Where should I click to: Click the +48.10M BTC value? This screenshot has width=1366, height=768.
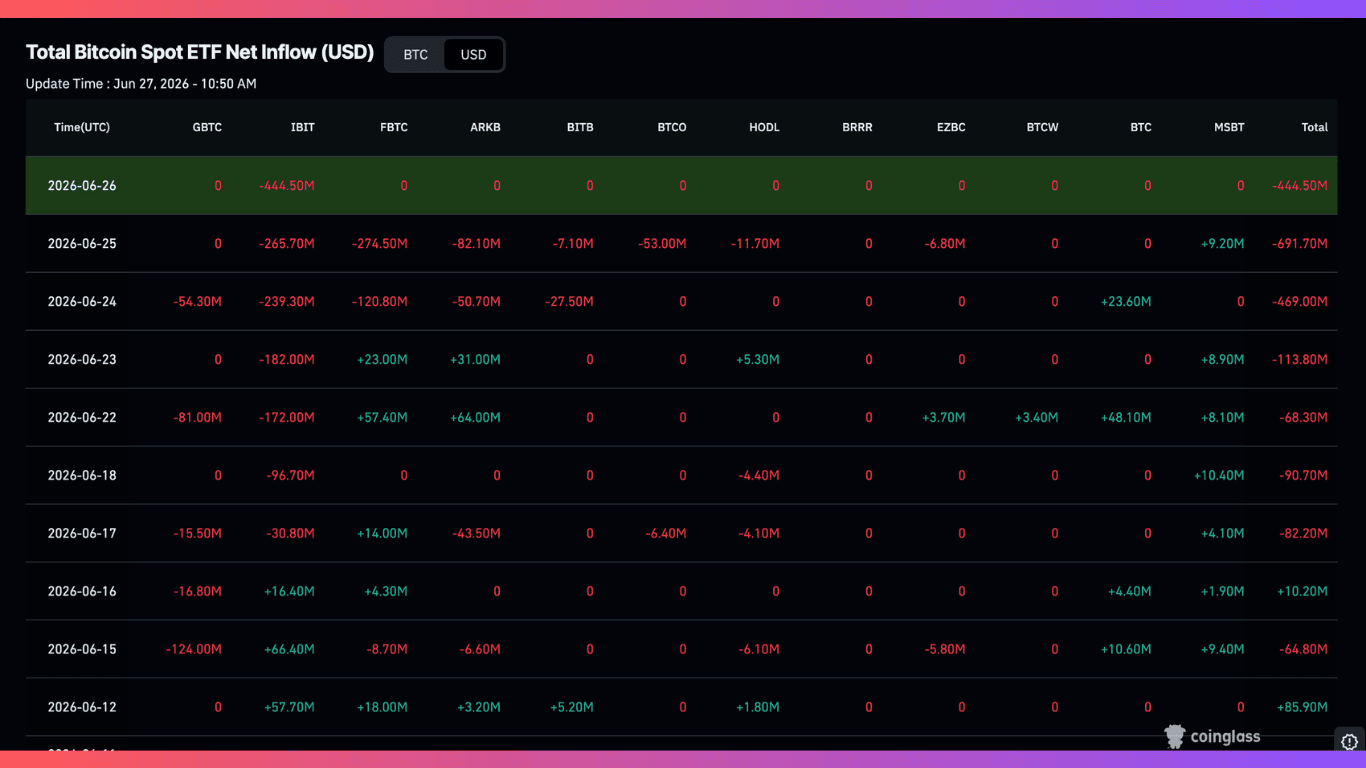[1126, 417]
